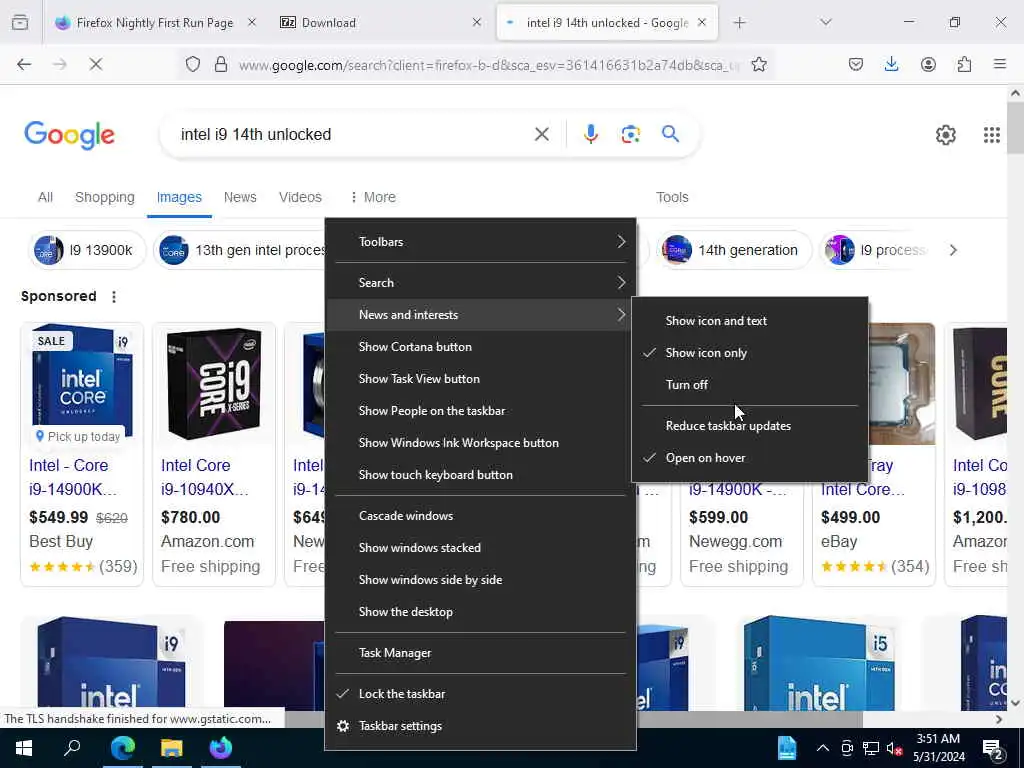This screenshot has height=768, width=1024.
Task: Open the Firefox downloads arrow icon
Action: [891, 64]
